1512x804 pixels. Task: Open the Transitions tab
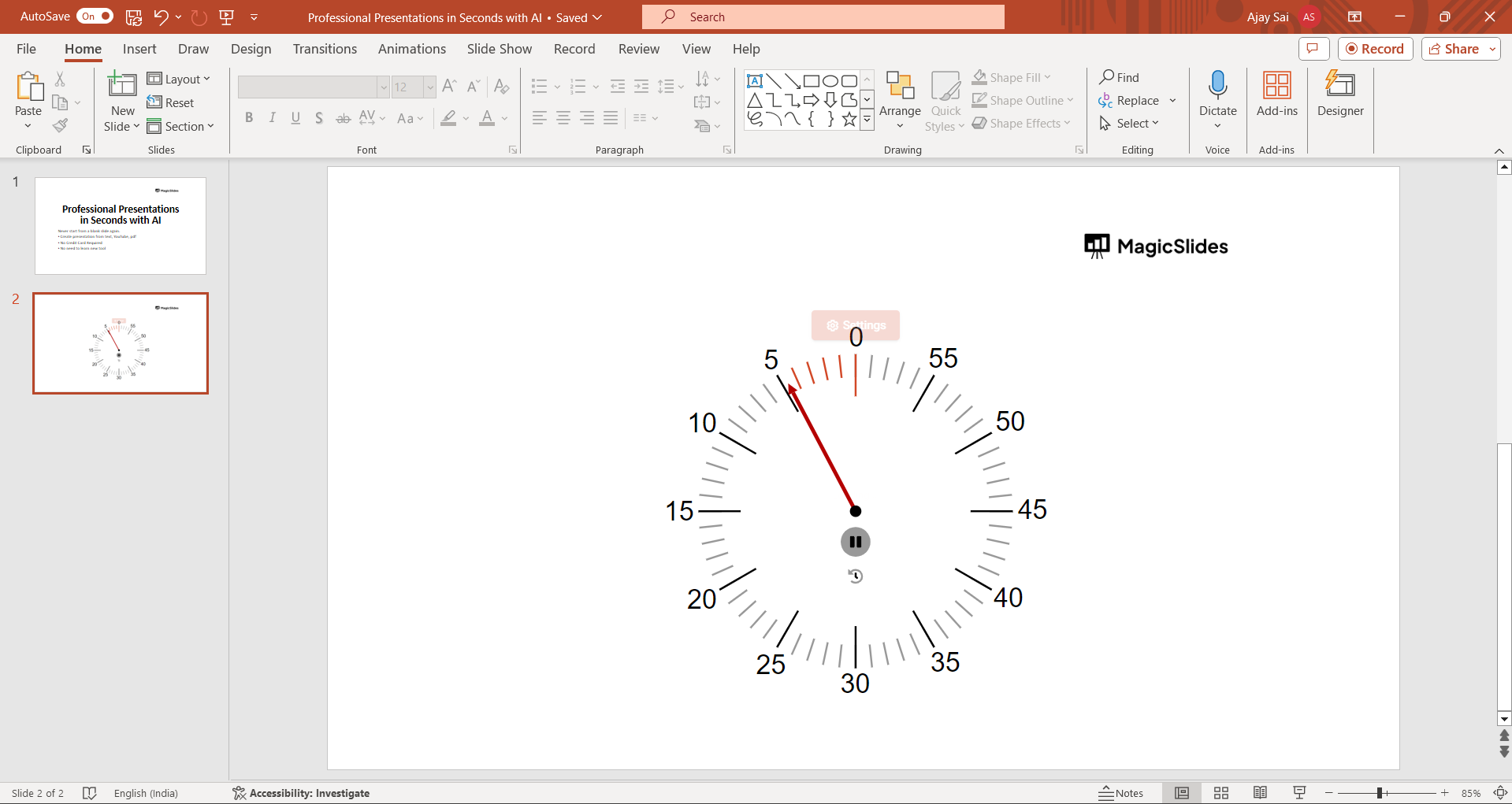point(325,49)
